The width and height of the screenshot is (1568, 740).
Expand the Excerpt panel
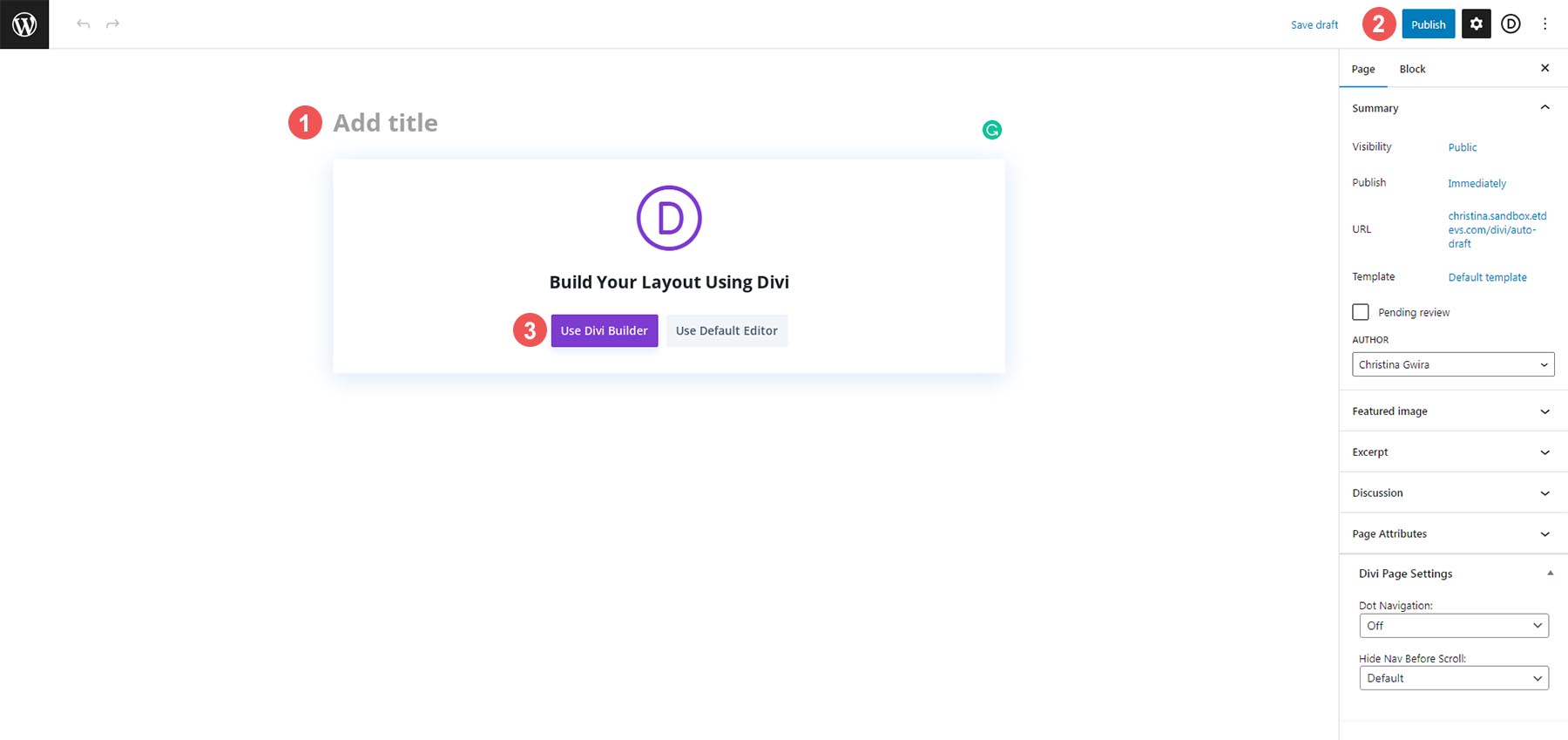click(x=1453, y=452)
